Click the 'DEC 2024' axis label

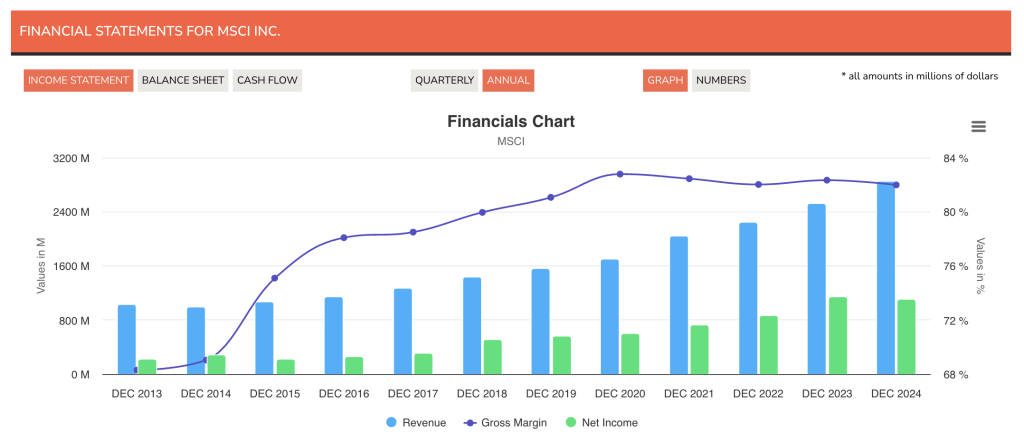click(896, 394)
